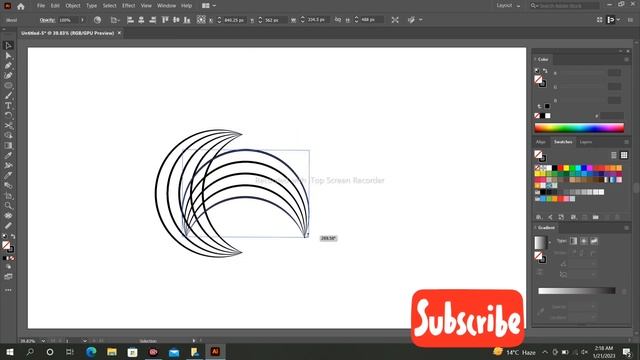The width and height of the screenshot is (640, 360).
Task: Select Radial gradient type button
Action: pyautogui.click(x=584, y=241)
